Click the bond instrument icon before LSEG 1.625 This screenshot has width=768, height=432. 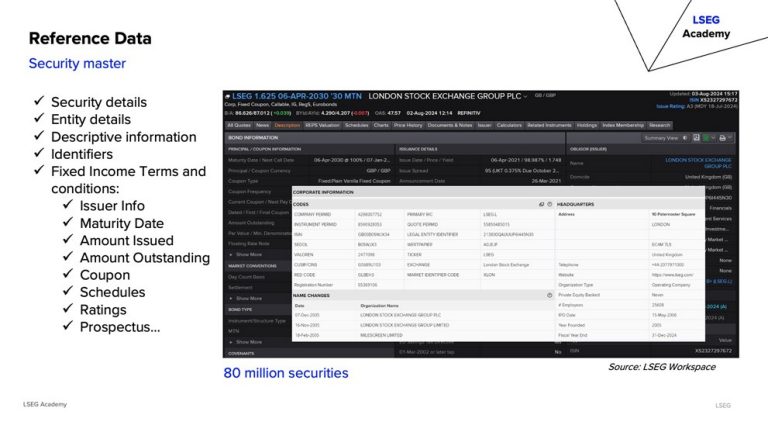click(x=227, y=96)
